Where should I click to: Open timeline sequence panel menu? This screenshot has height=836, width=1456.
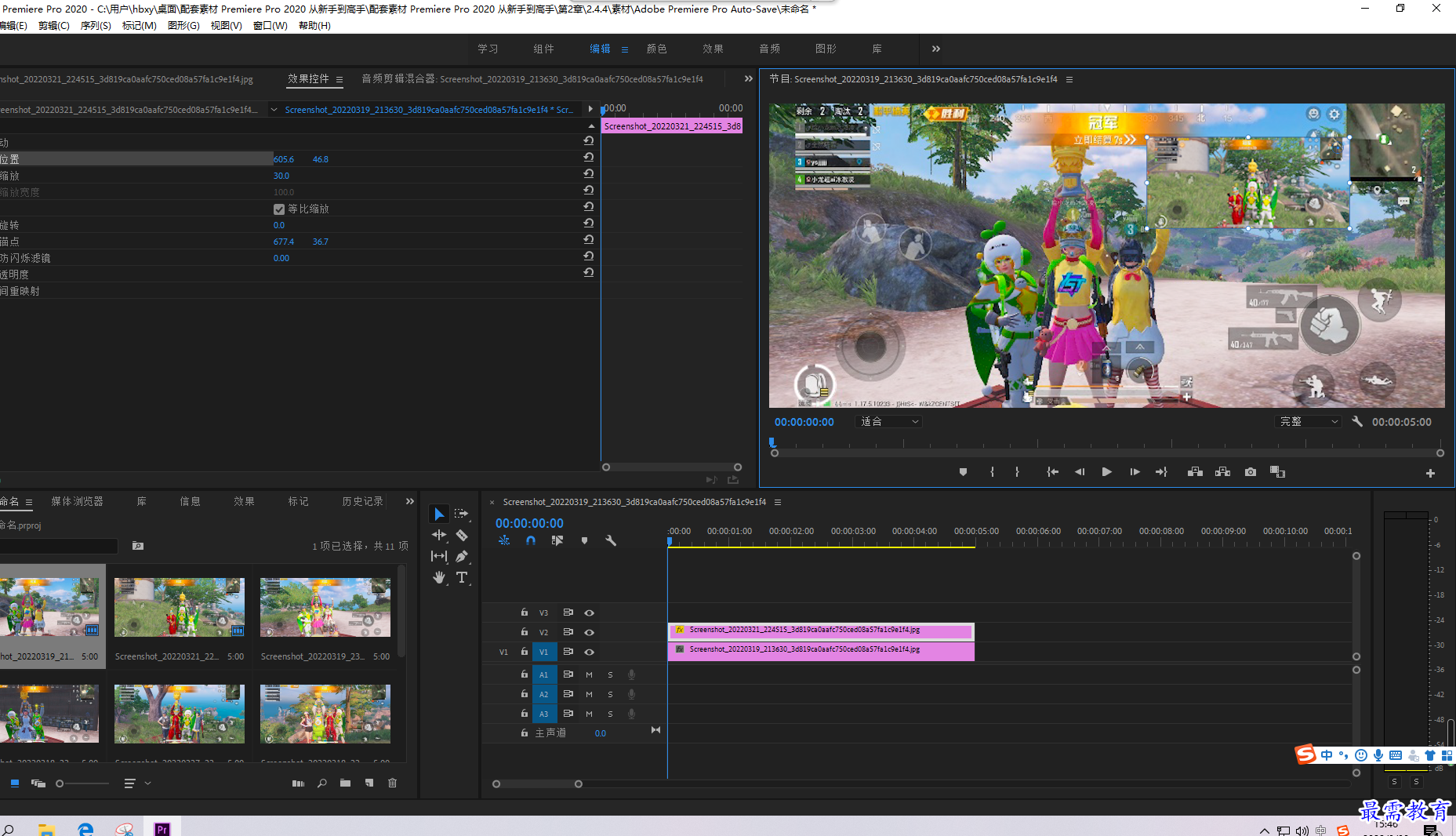coord(778,502)
